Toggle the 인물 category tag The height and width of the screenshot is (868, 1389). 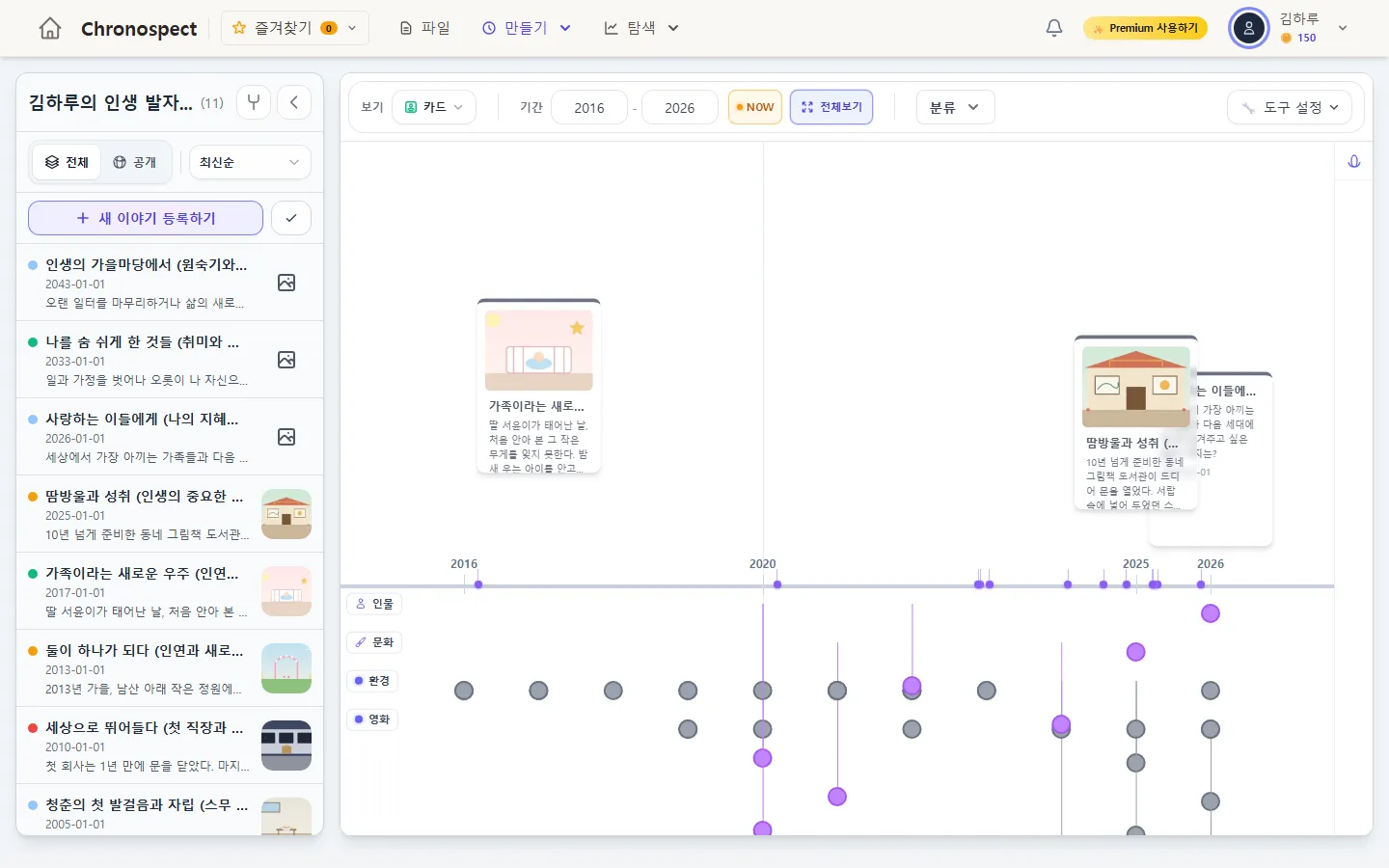click(x=374, y=604)
